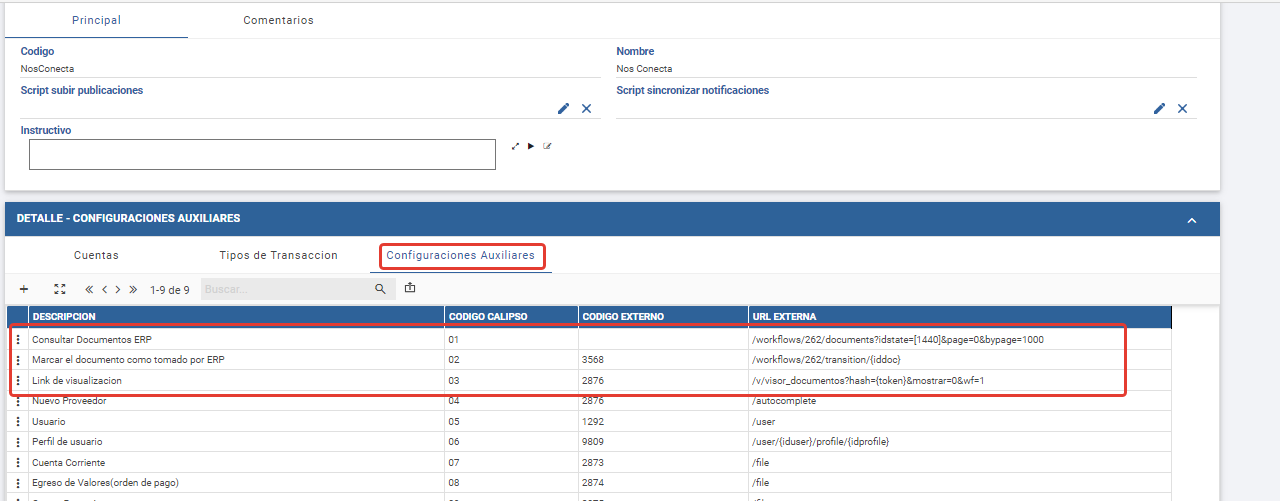Switch to the Principal tab
Image resolution: width=1280 pixels, height=501 pixels.
tap(97, 20)
